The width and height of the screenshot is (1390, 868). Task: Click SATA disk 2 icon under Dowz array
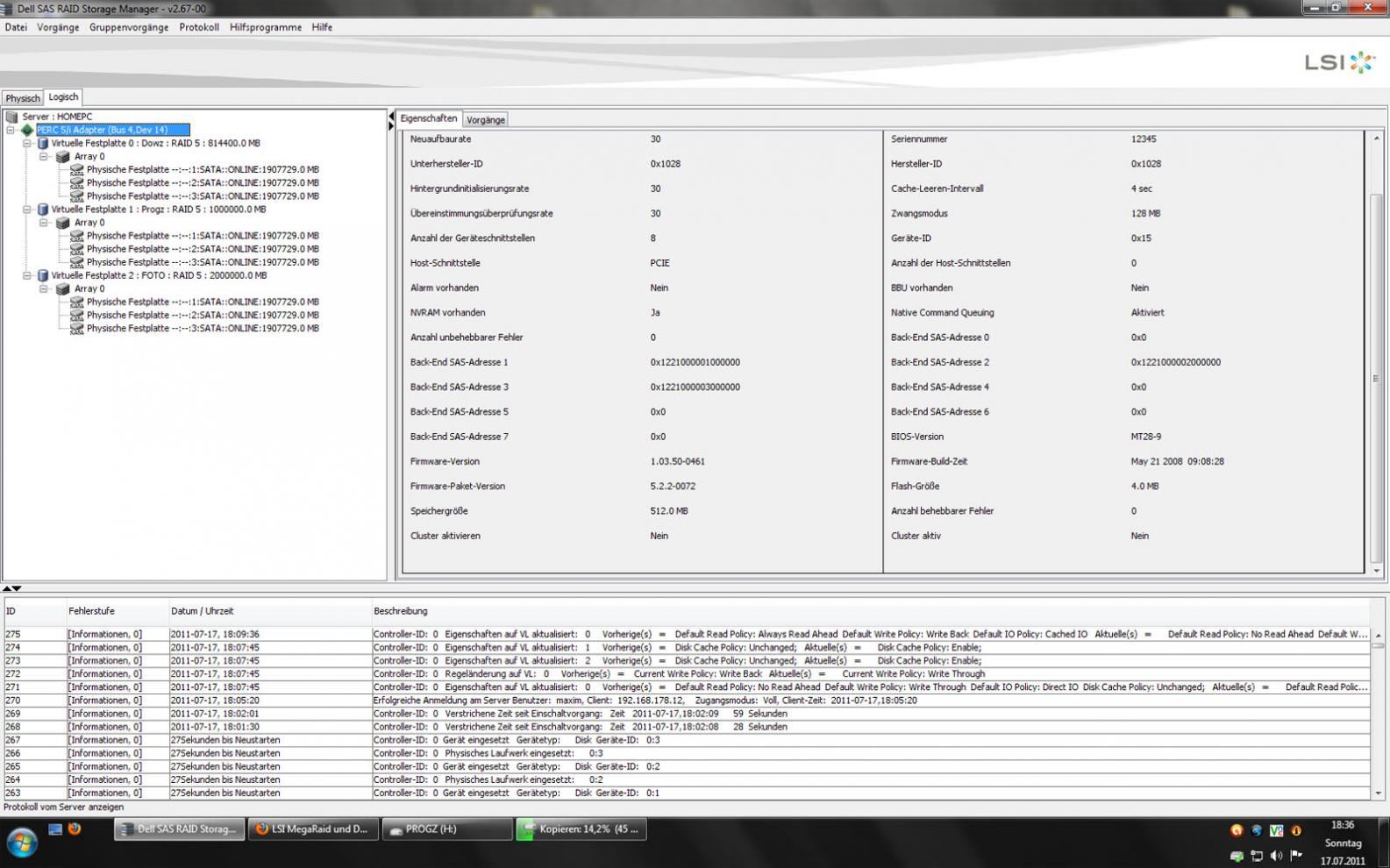[x=77, y=182]
